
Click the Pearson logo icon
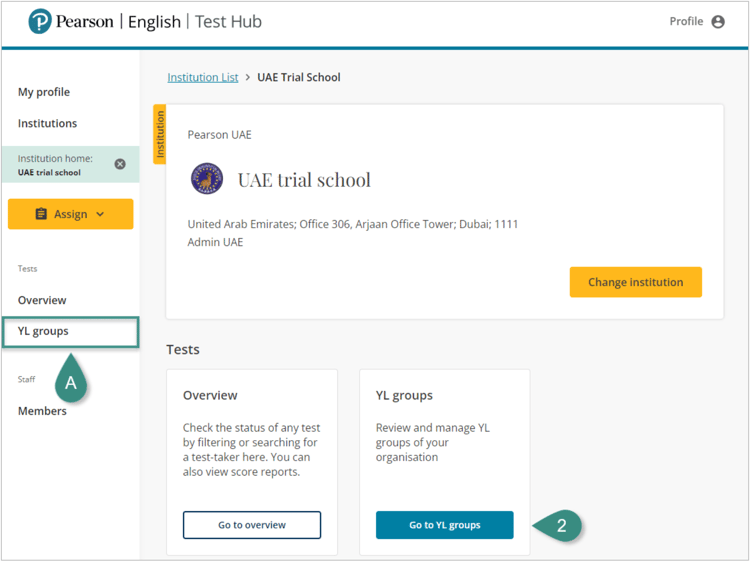point(40,21)
